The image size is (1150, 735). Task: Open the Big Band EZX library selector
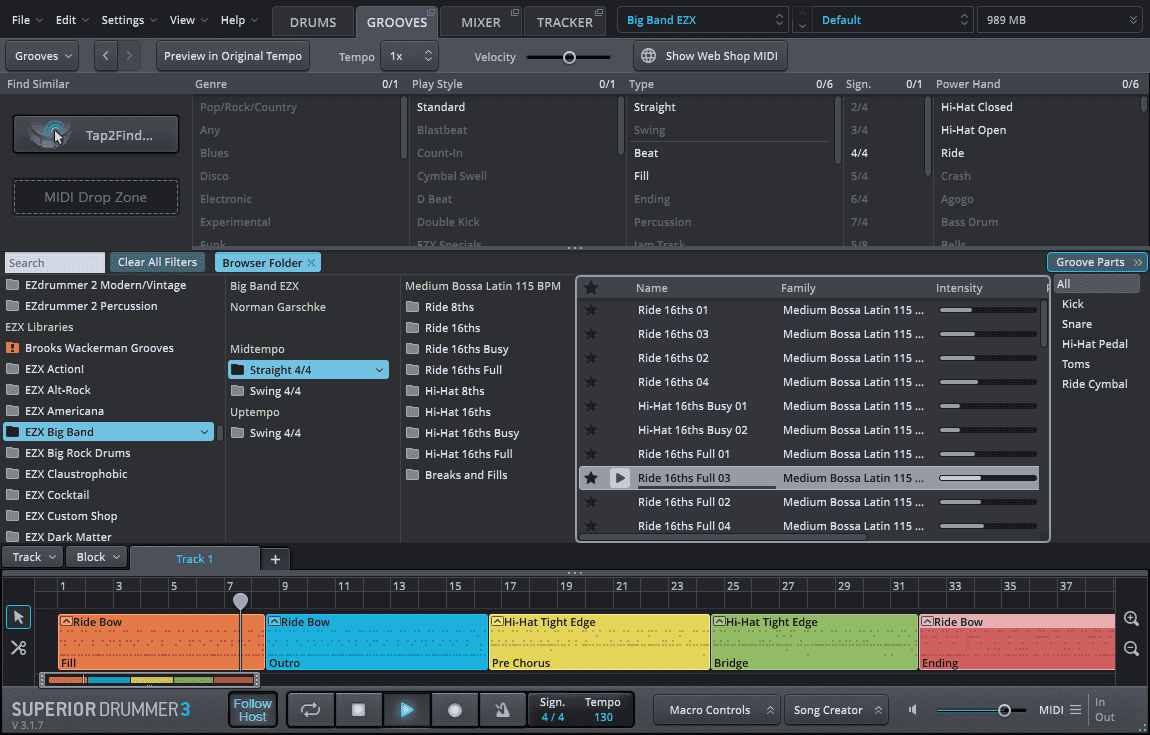click(x=703, y=20)
